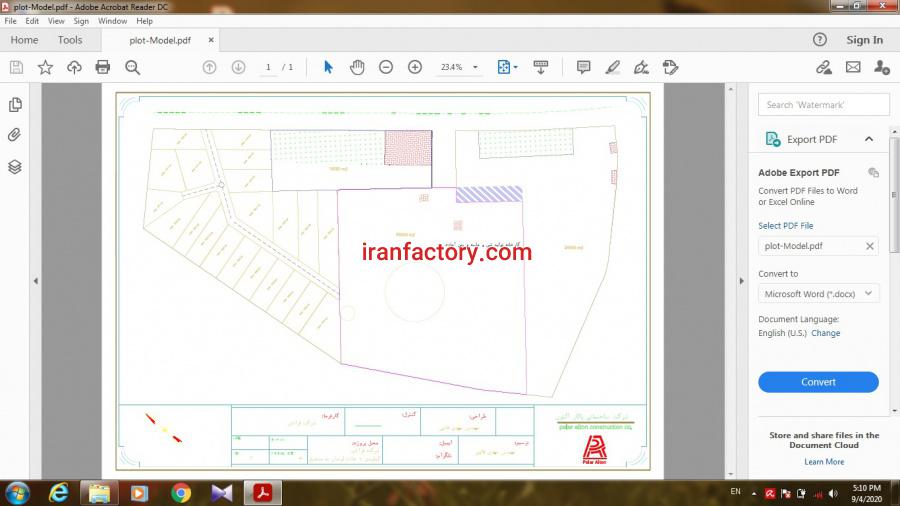Activate the arrow selection tool
The height and width of the screenshot is (506, 900).
pos(328,67)
